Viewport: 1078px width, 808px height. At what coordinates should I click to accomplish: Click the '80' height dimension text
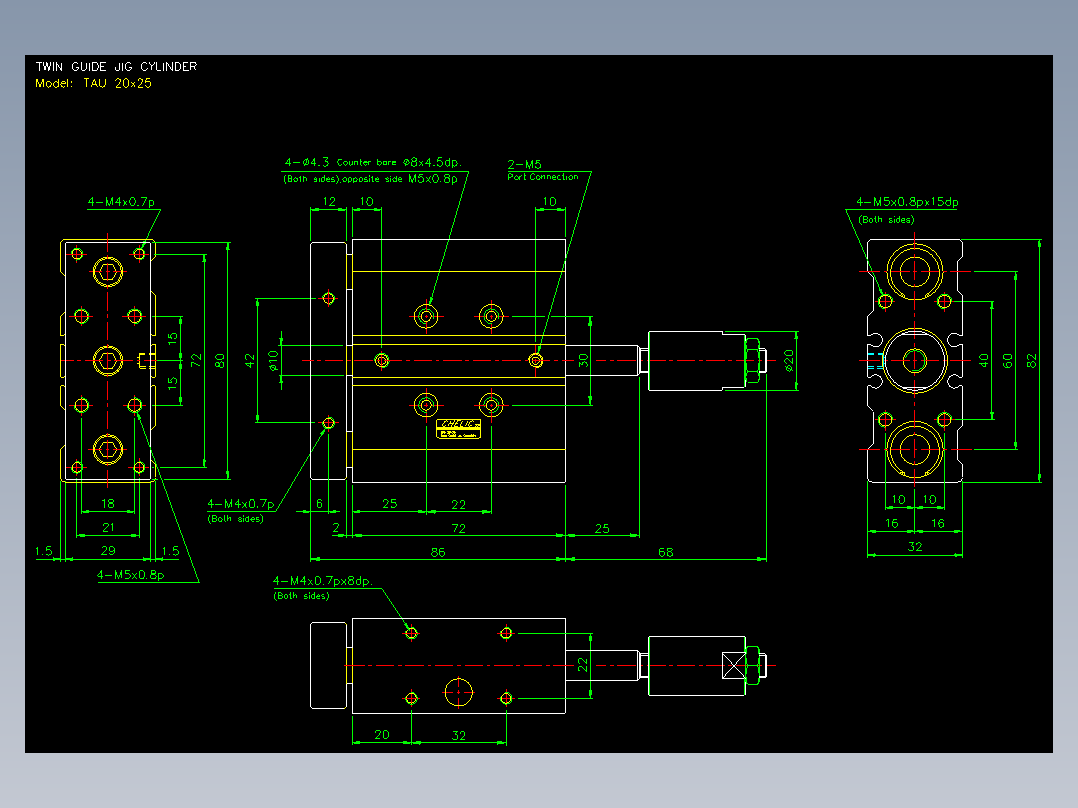pyautogui.click(x=220, y=360)
